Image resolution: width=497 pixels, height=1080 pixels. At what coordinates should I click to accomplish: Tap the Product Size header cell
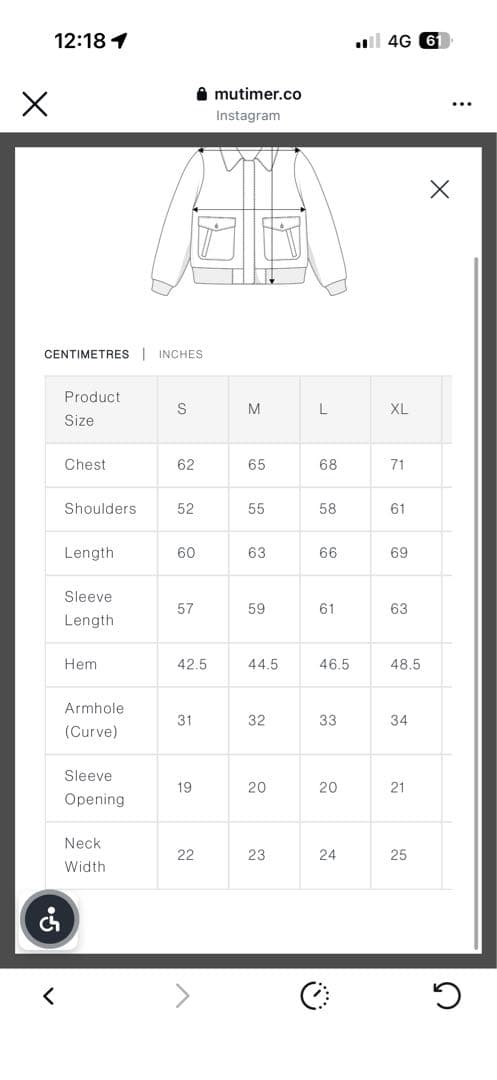[101, 409]
